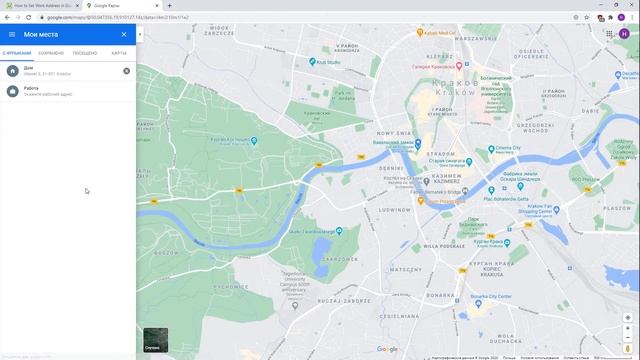The width and height of the screenshot is (640, 360).
Task: Zoom out the map
Action: (628, 338)
